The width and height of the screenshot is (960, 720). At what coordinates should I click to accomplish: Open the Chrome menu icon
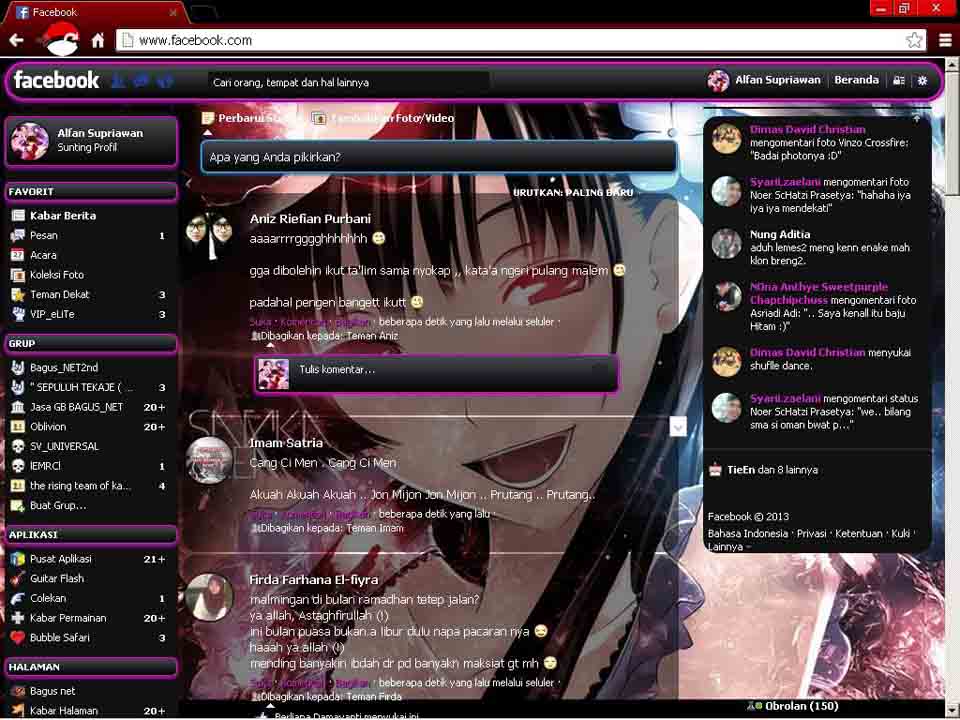tap(945, 40)
